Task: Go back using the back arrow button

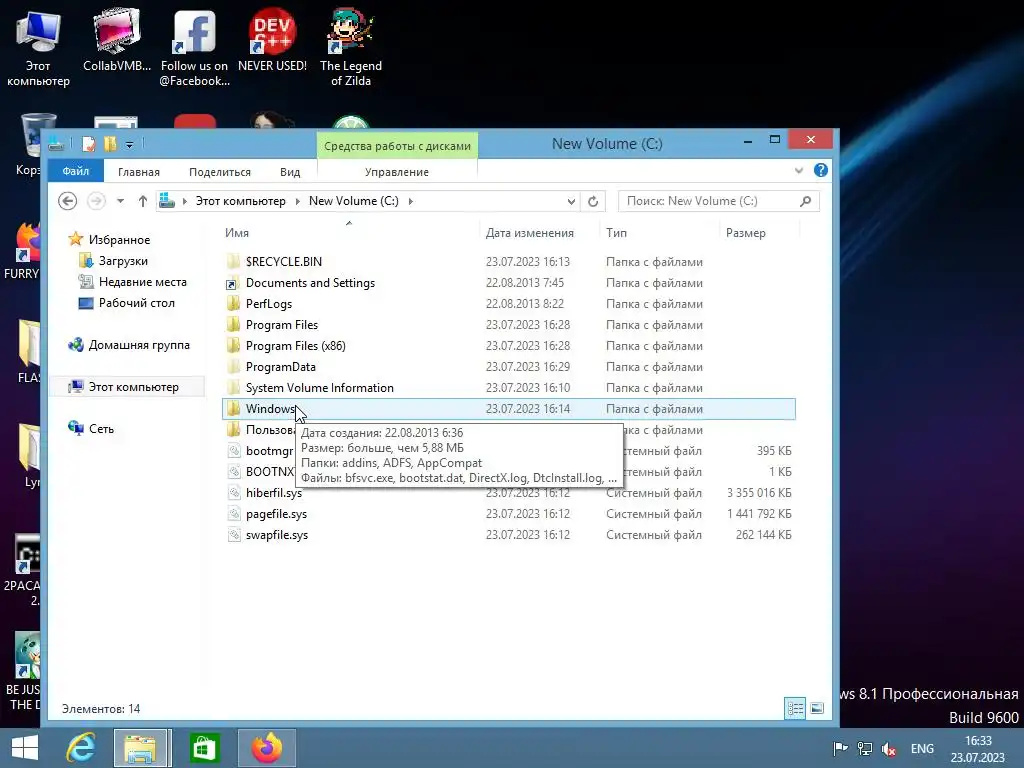Action: click(x=67, y=201)
